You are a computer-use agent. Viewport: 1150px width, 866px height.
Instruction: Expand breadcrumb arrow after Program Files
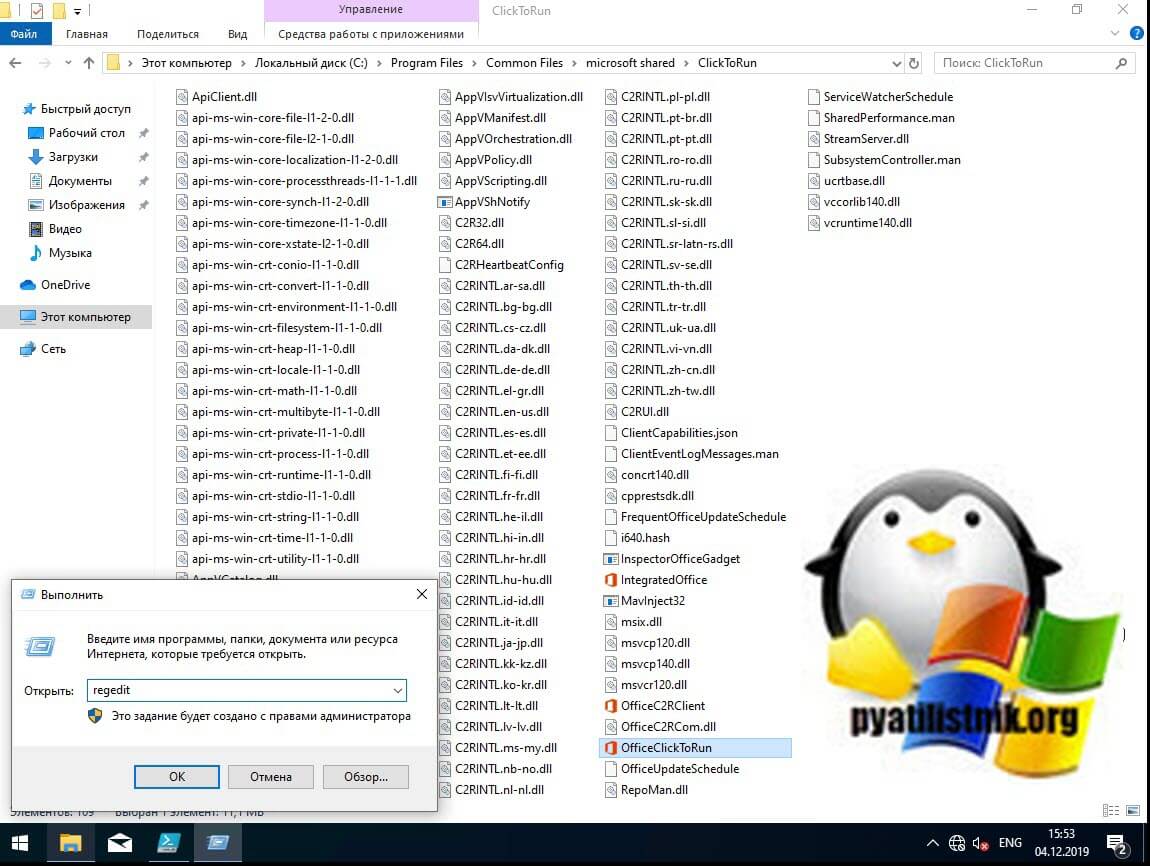(474, 63)
